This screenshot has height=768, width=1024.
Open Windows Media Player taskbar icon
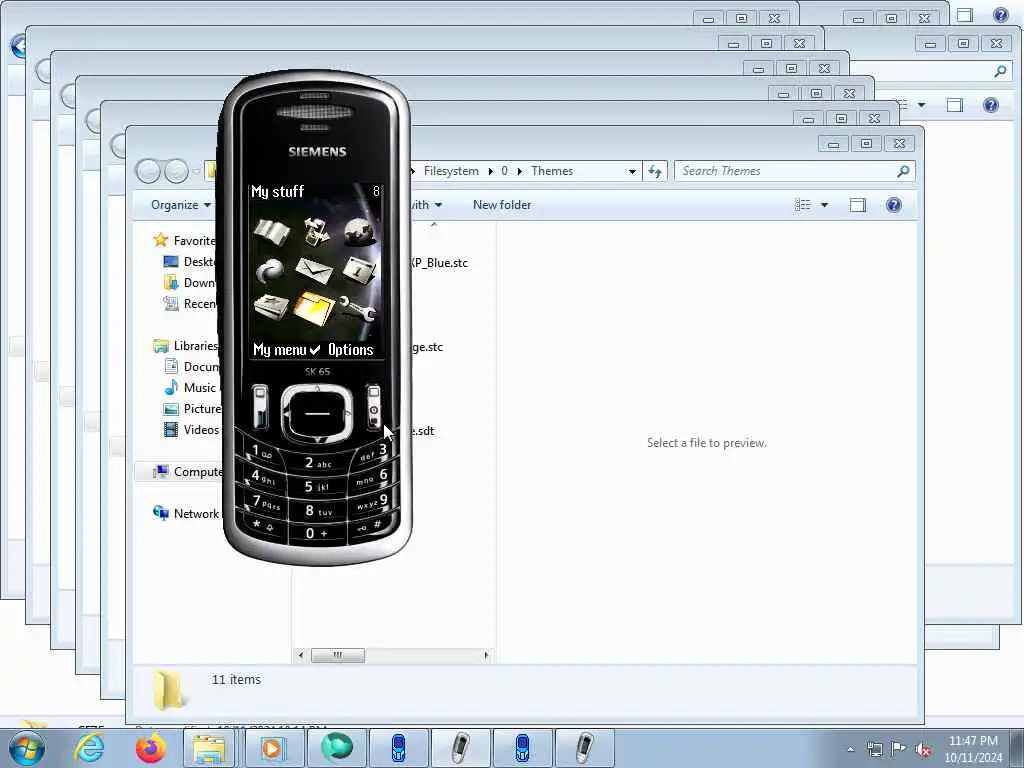click(273, 748)
